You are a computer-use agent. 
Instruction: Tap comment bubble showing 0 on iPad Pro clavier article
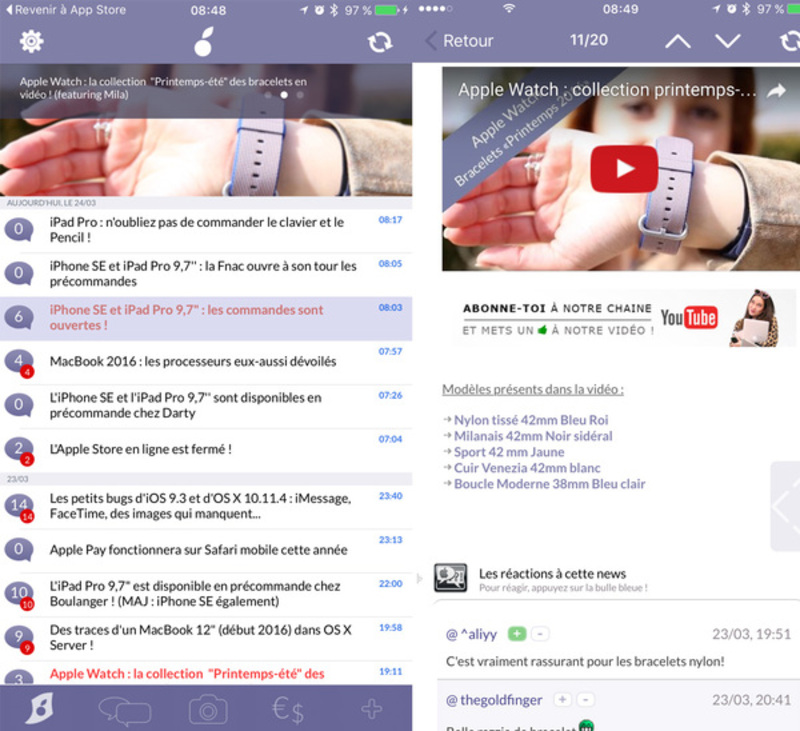click(x=19, y=230)
